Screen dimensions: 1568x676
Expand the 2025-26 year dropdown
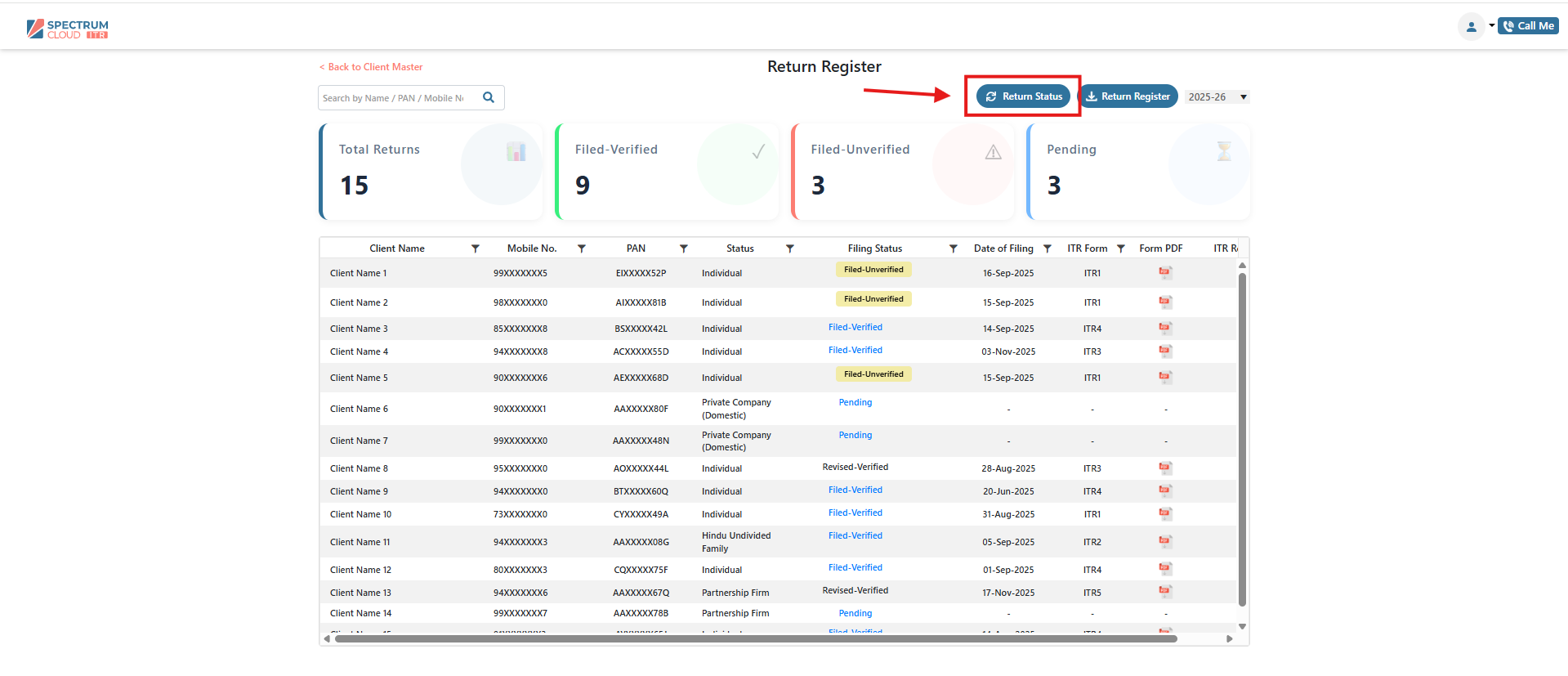point(1217,97)
